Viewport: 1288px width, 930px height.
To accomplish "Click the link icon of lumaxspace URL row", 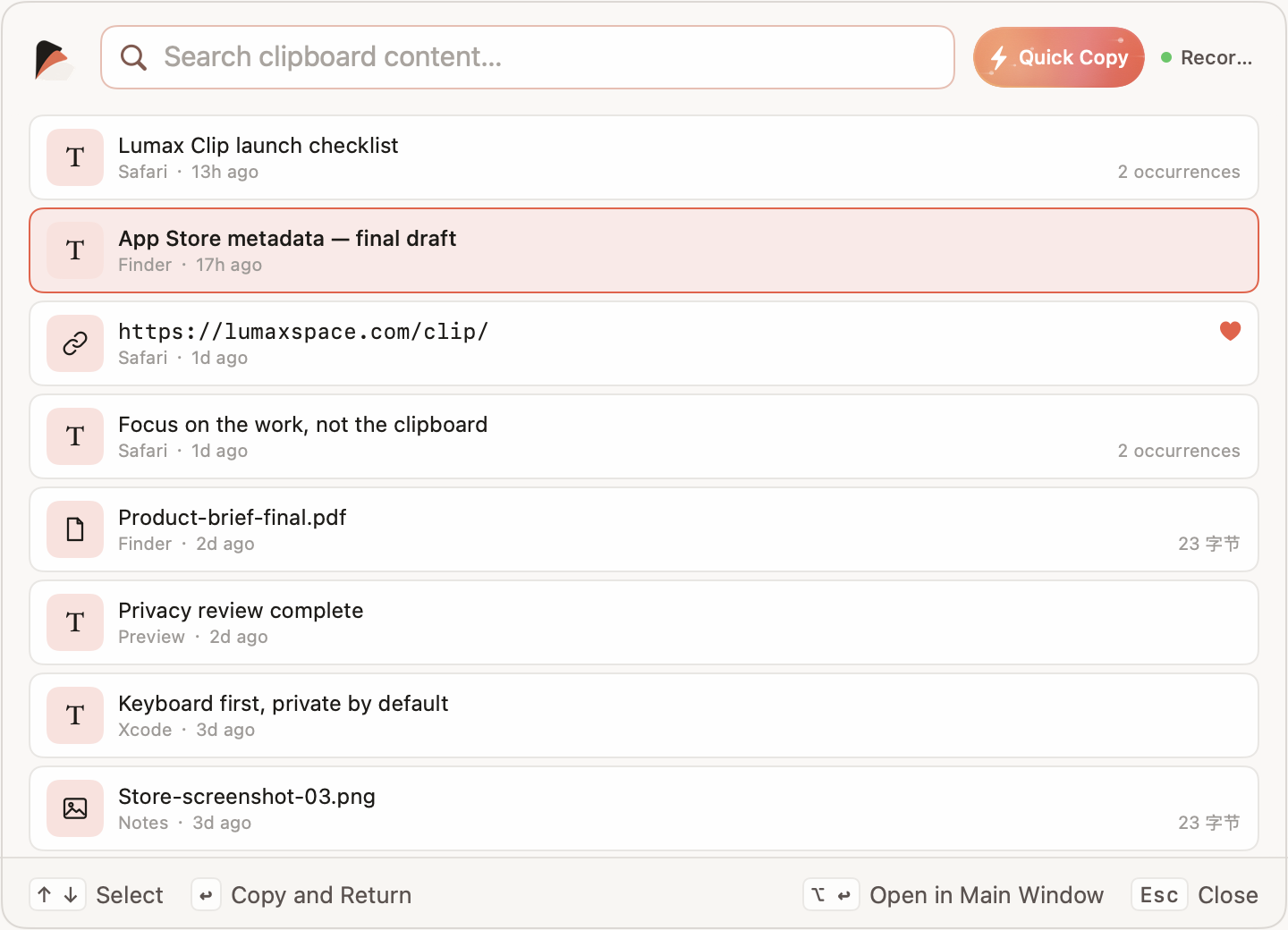I will point(75,343).
